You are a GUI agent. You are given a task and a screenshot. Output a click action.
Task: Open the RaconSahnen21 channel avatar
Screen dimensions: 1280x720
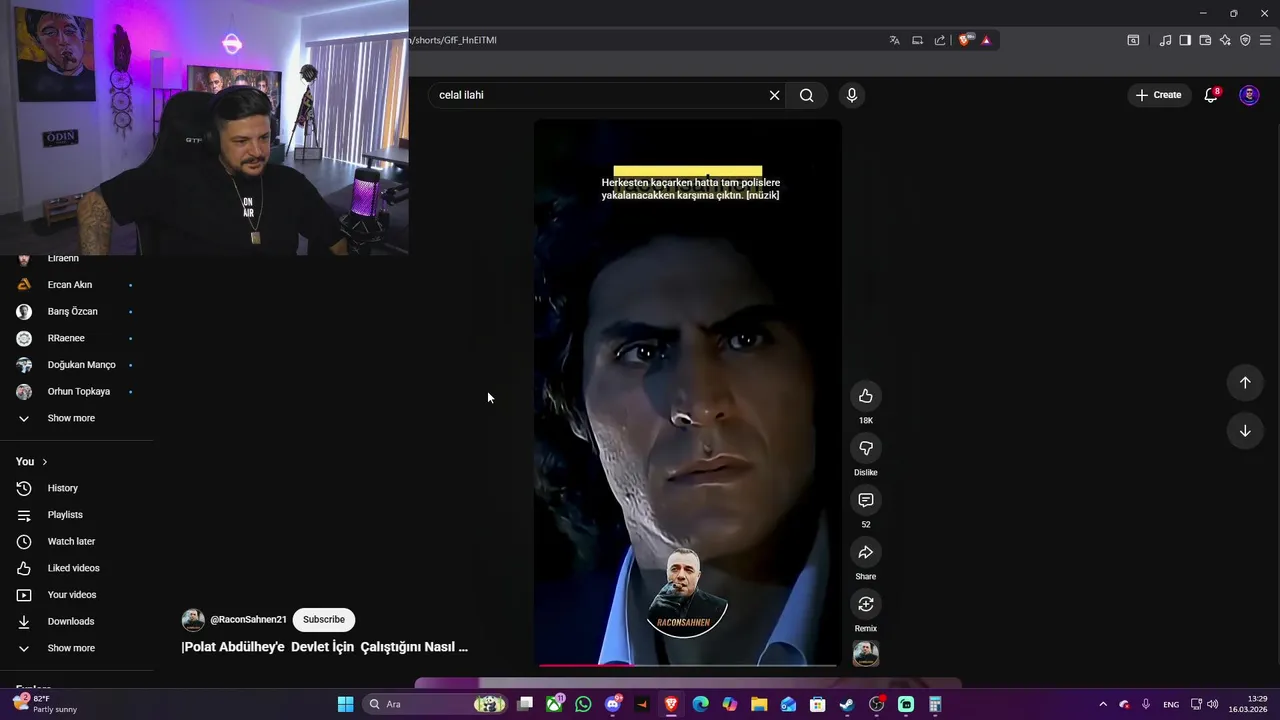(x=193, y=620)
